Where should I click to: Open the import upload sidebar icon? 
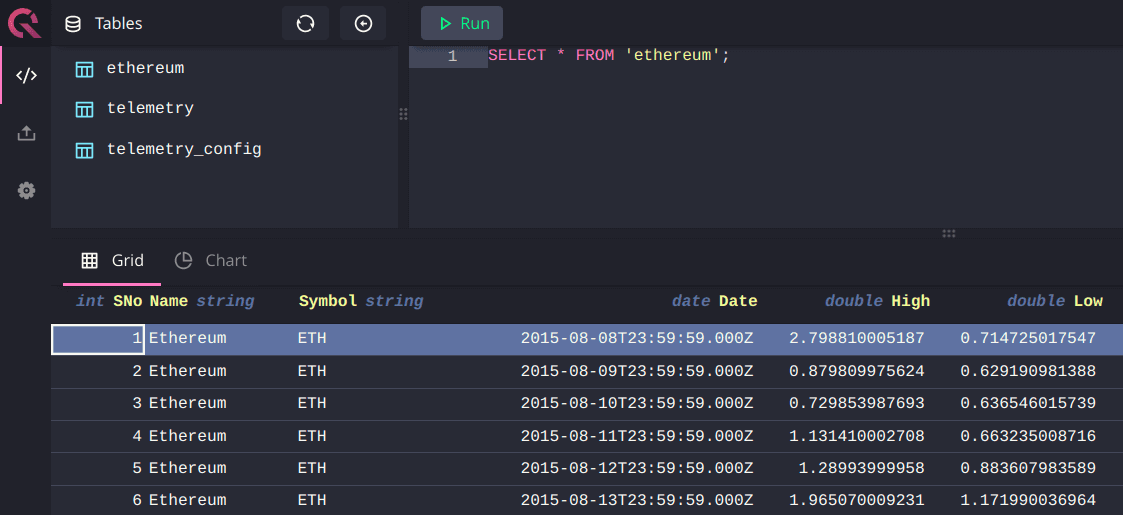27,133
